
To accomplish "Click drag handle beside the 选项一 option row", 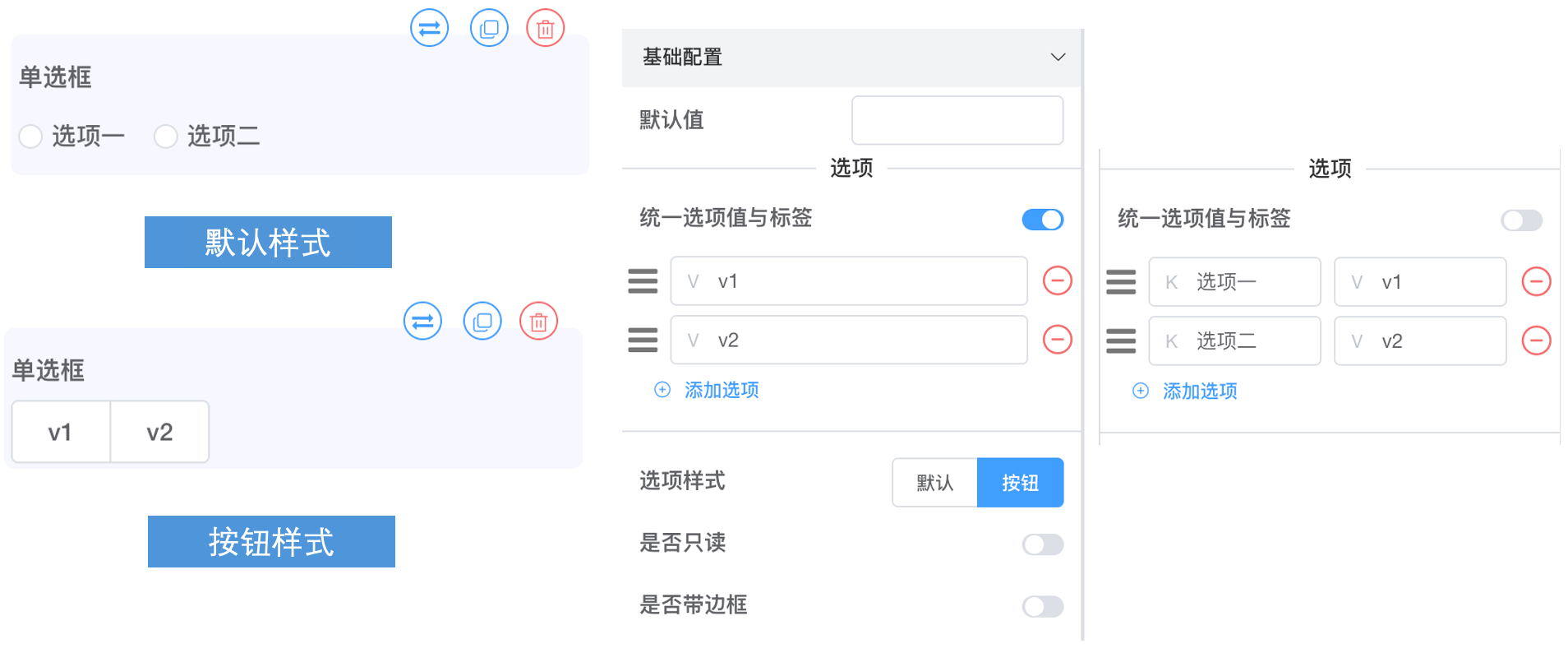I will (x=1121, y=281).
